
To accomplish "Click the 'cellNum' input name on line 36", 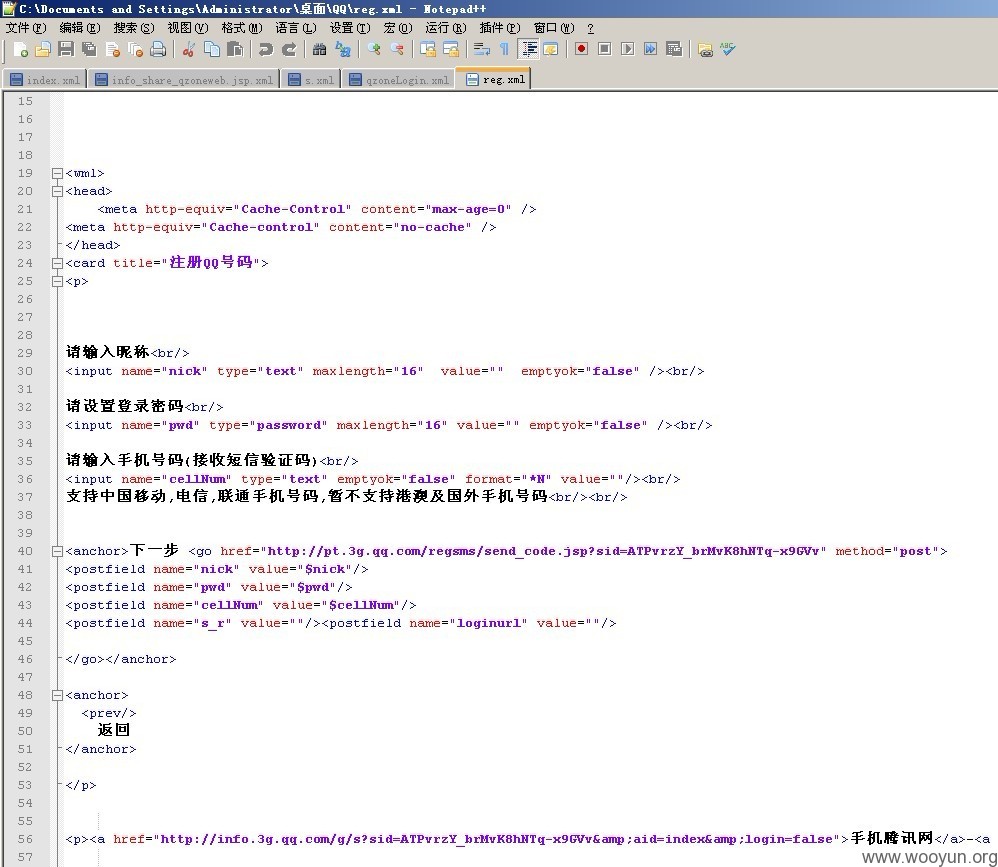I will (197, 479).
